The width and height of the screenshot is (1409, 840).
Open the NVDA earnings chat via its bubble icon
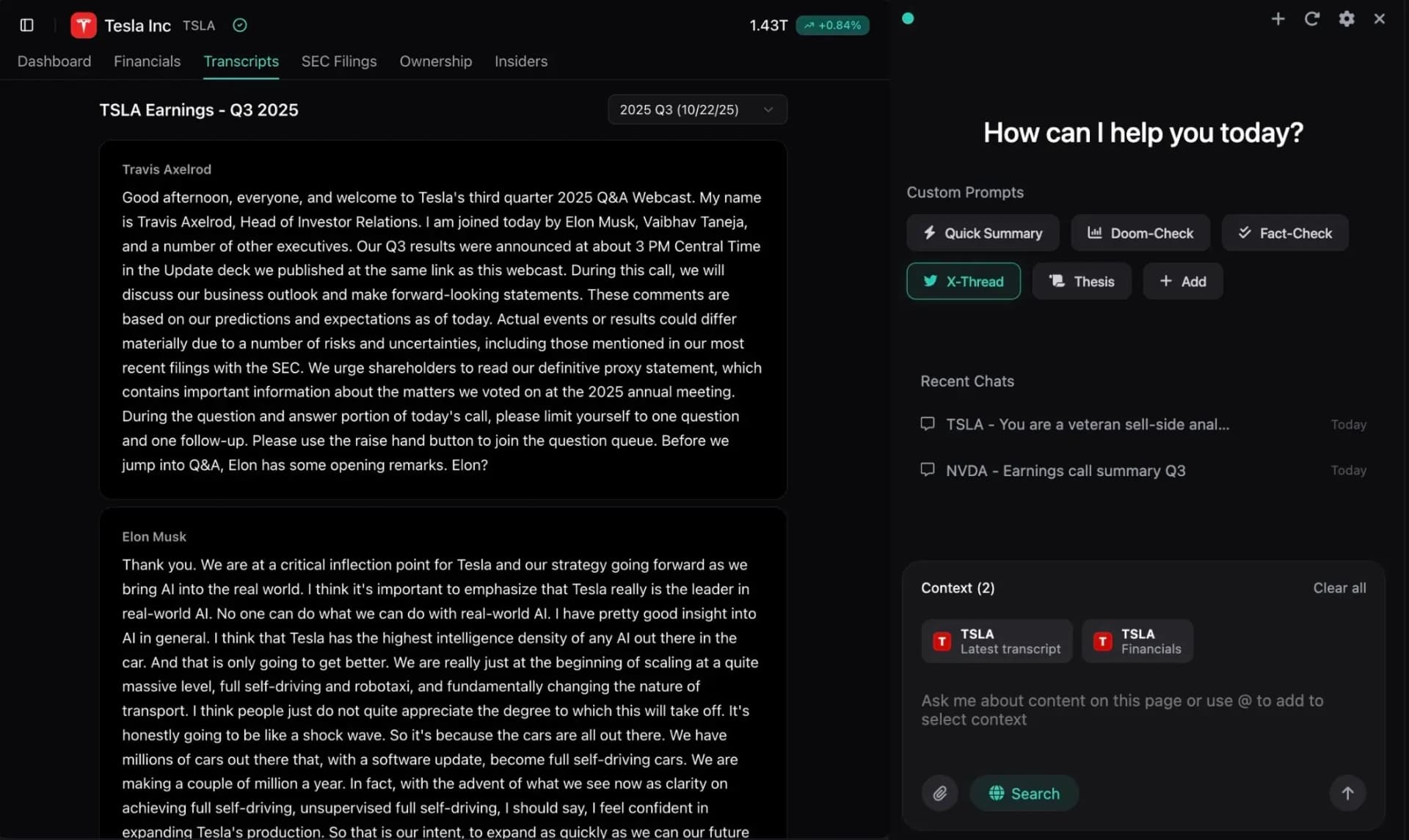click(927, 470)
